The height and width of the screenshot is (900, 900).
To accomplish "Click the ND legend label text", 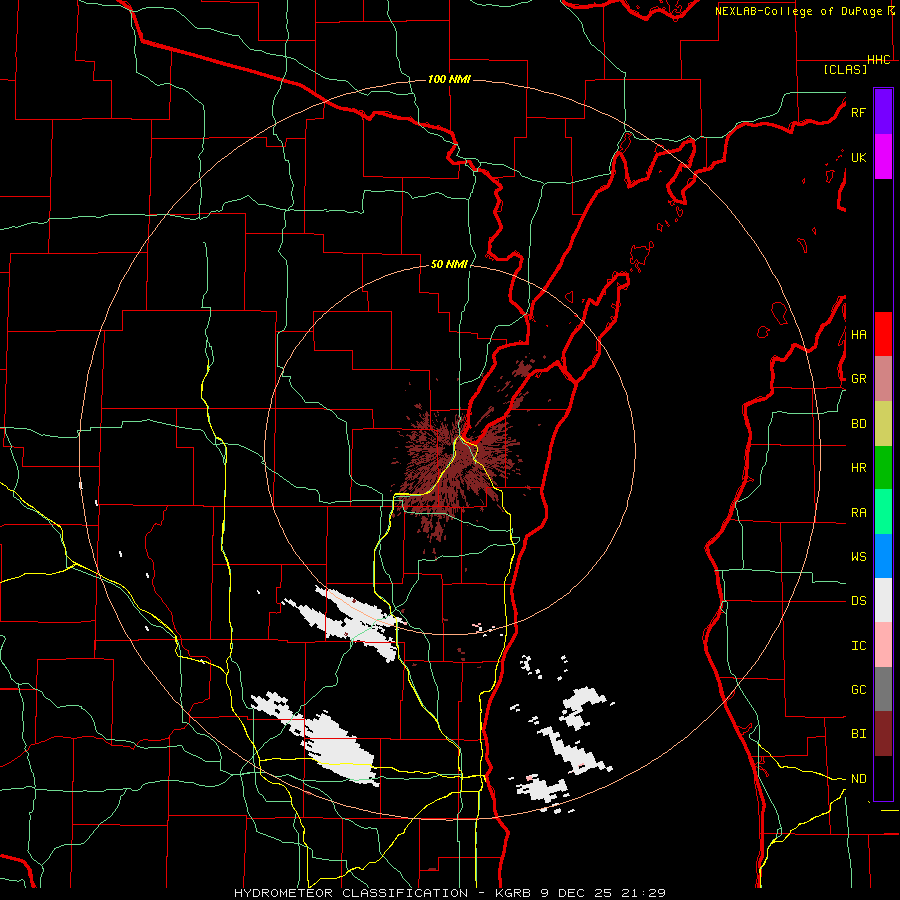I will click(x=858, y=779).
